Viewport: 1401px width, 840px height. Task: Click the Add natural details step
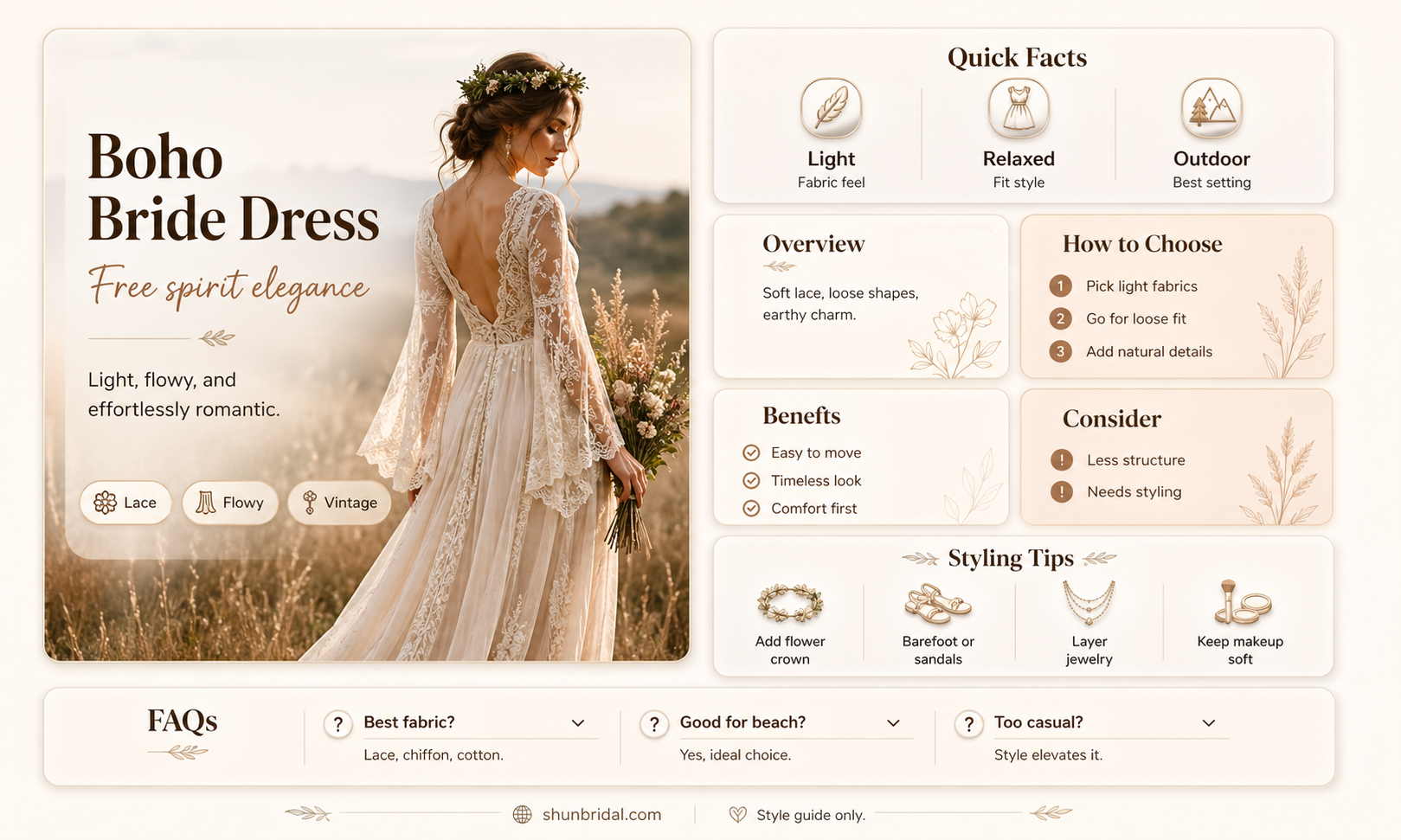click(1149, 352)
